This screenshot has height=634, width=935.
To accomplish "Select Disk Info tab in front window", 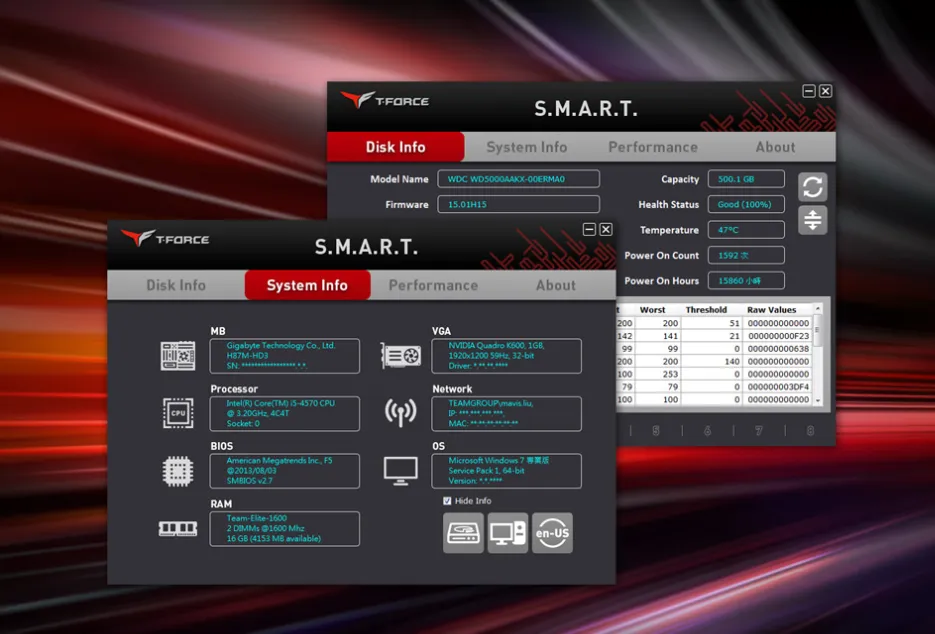I will [176, 285].
